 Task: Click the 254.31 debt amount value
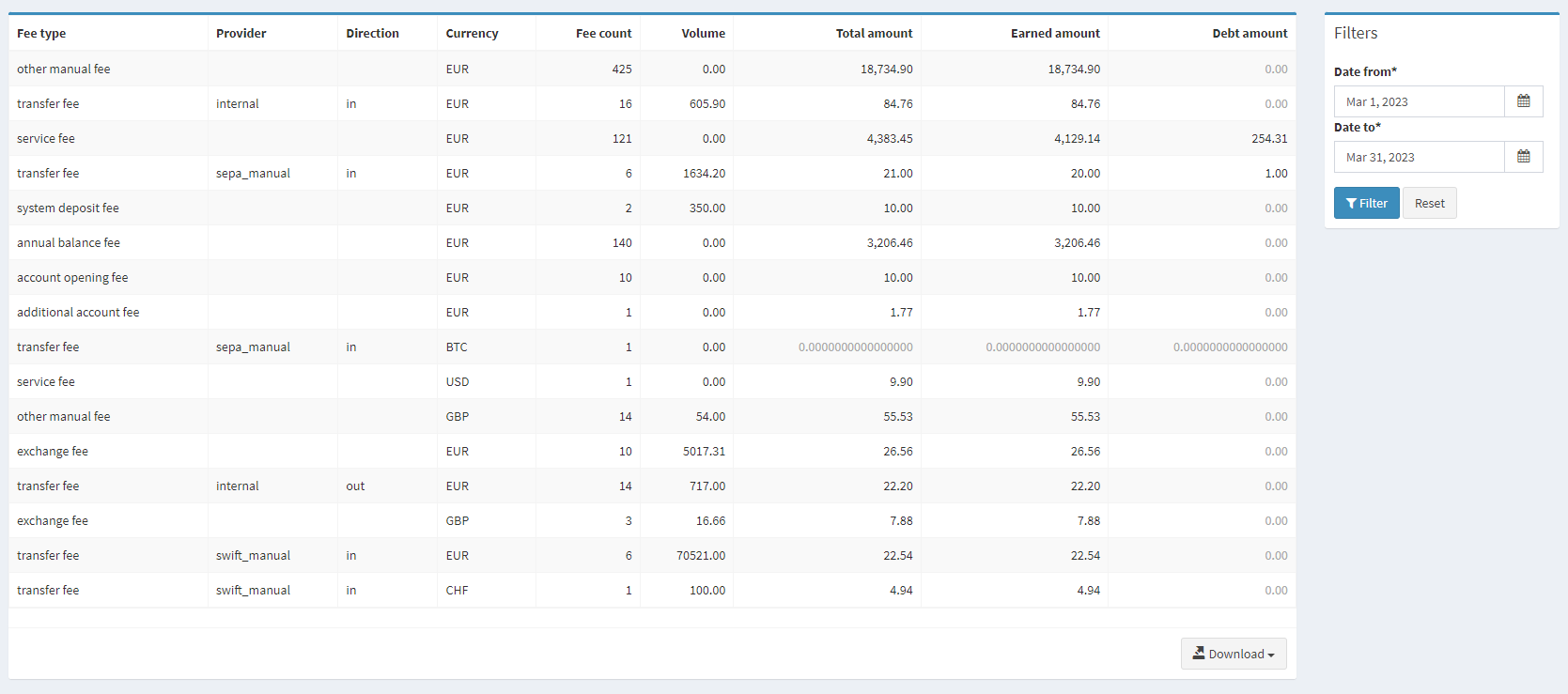[1269, 138]
